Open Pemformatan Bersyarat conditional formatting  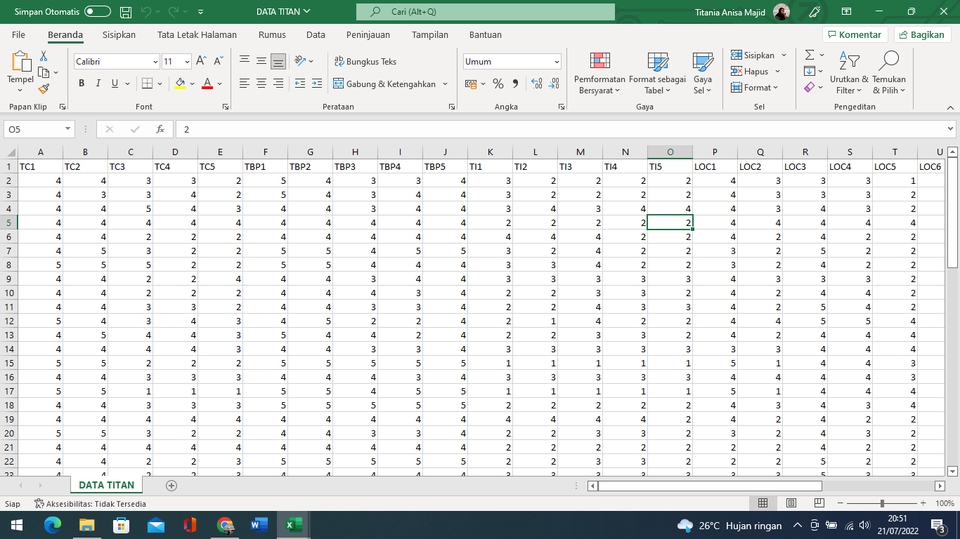coord(599,74)
